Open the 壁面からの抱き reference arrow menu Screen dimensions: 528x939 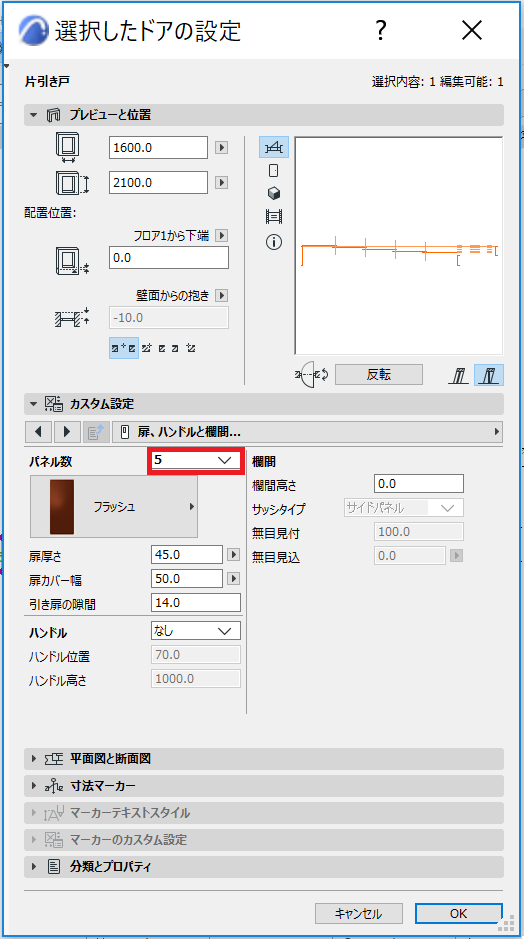click(x=221, y=295)
